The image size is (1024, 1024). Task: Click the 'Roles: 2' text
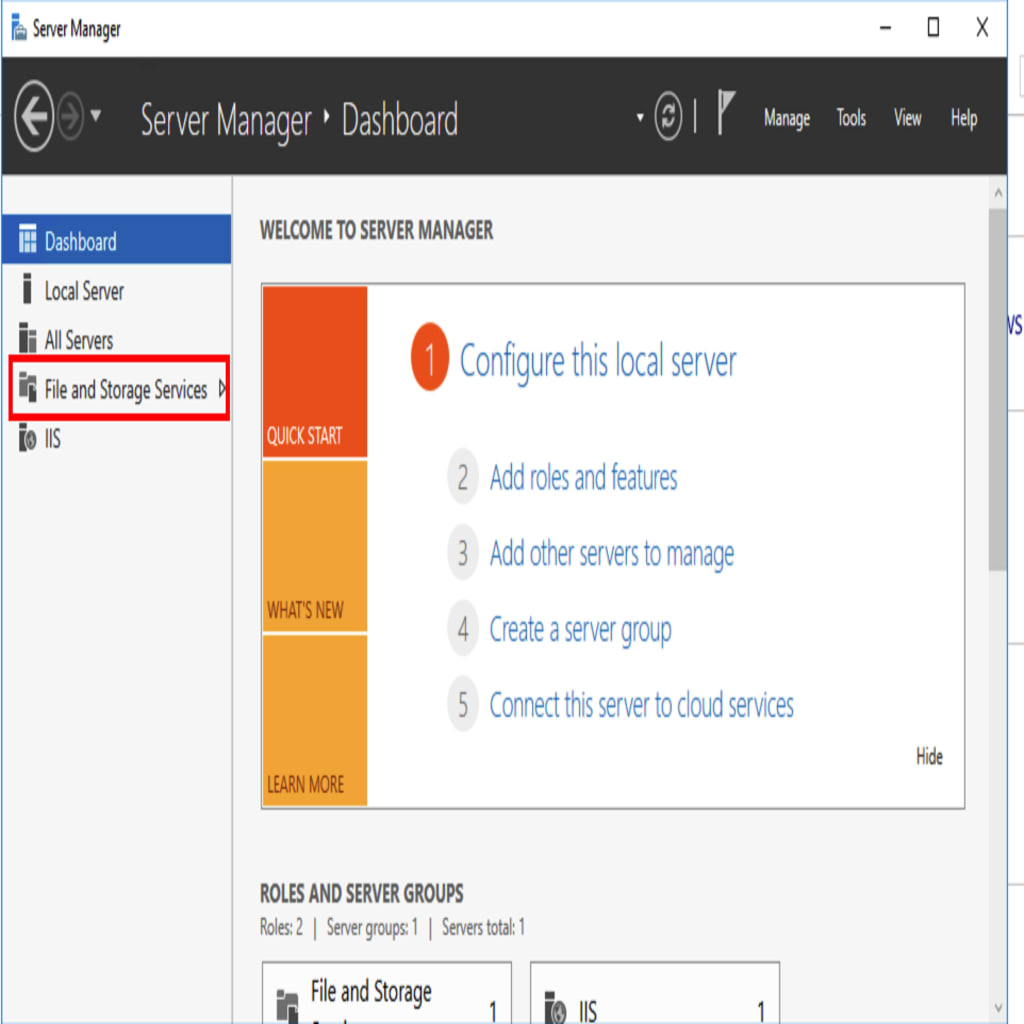pyautogui.click(x=281, y=927)
